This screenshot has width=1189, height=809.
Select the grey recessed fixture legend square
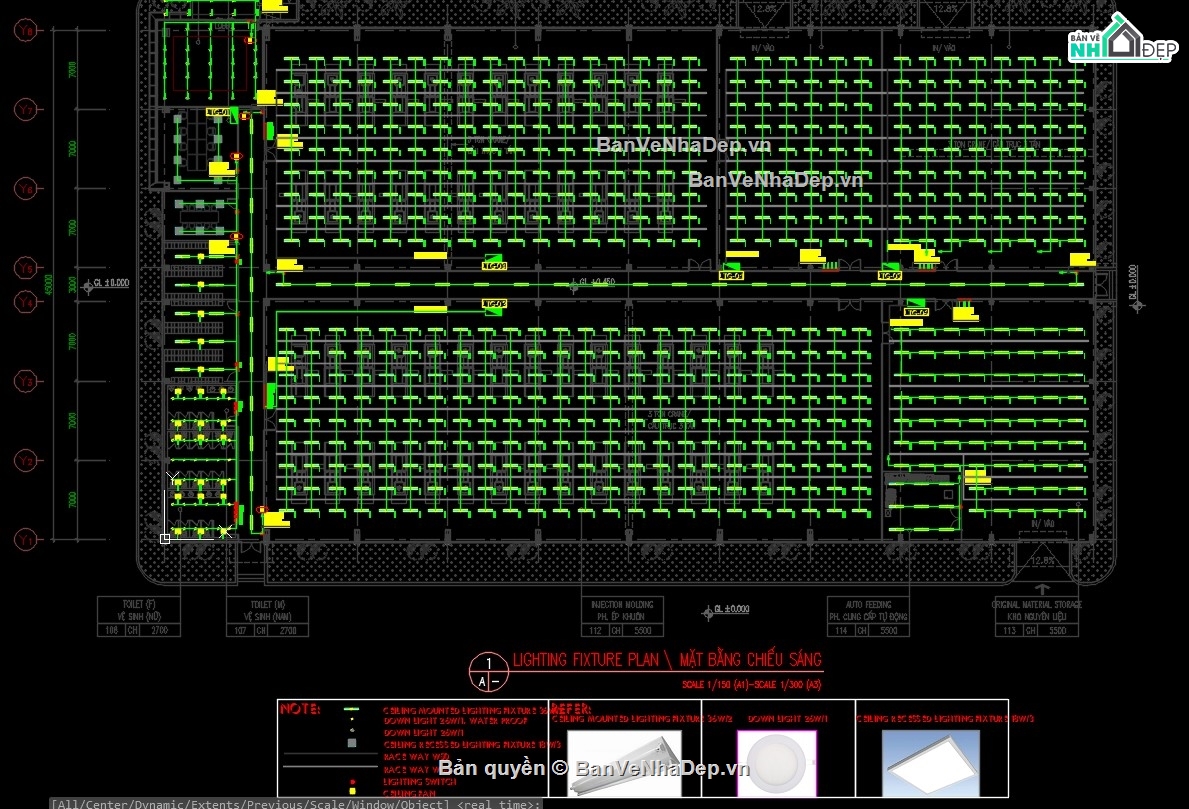tap(351, 744)
